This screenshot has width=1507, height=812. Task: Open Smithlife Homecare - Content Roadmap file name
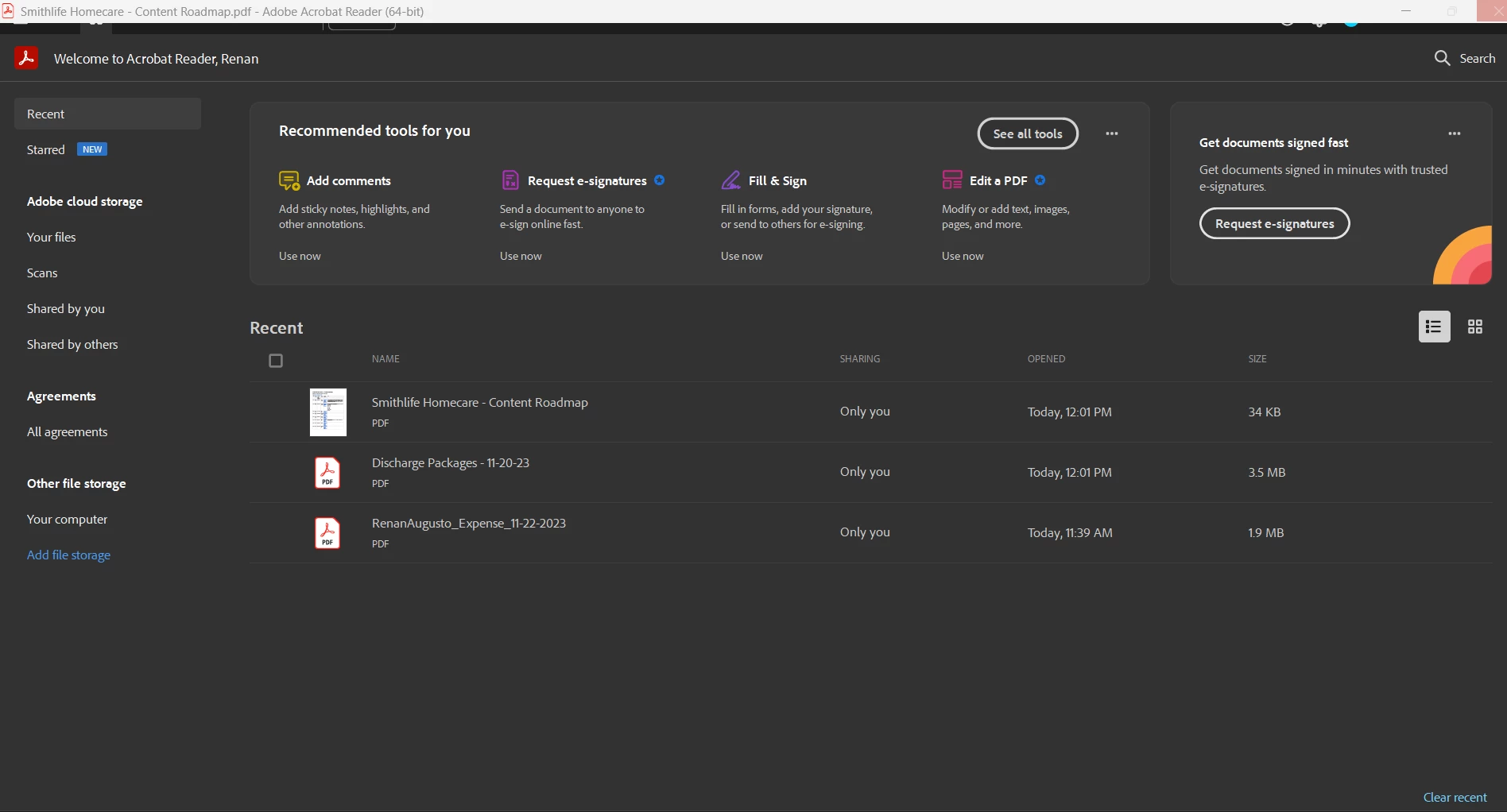pos(480,402)
